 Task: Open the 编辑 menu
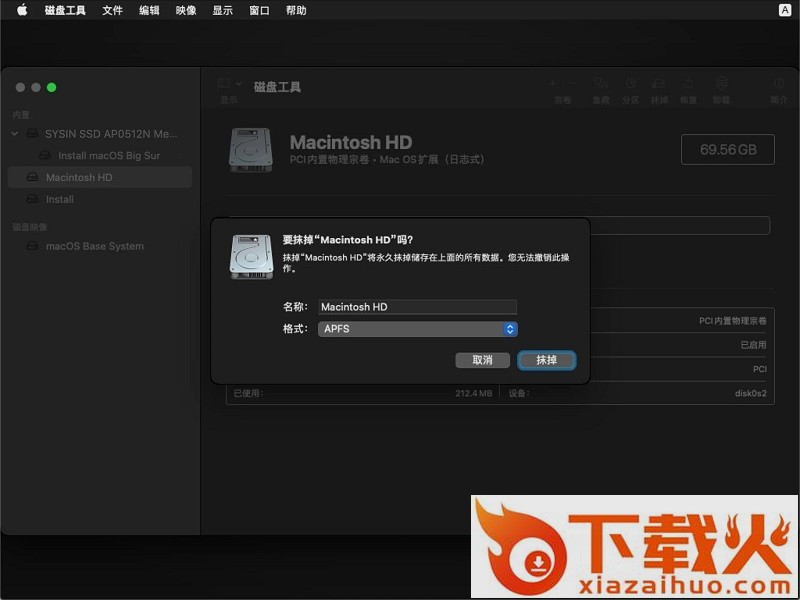[x=149, y=10]
